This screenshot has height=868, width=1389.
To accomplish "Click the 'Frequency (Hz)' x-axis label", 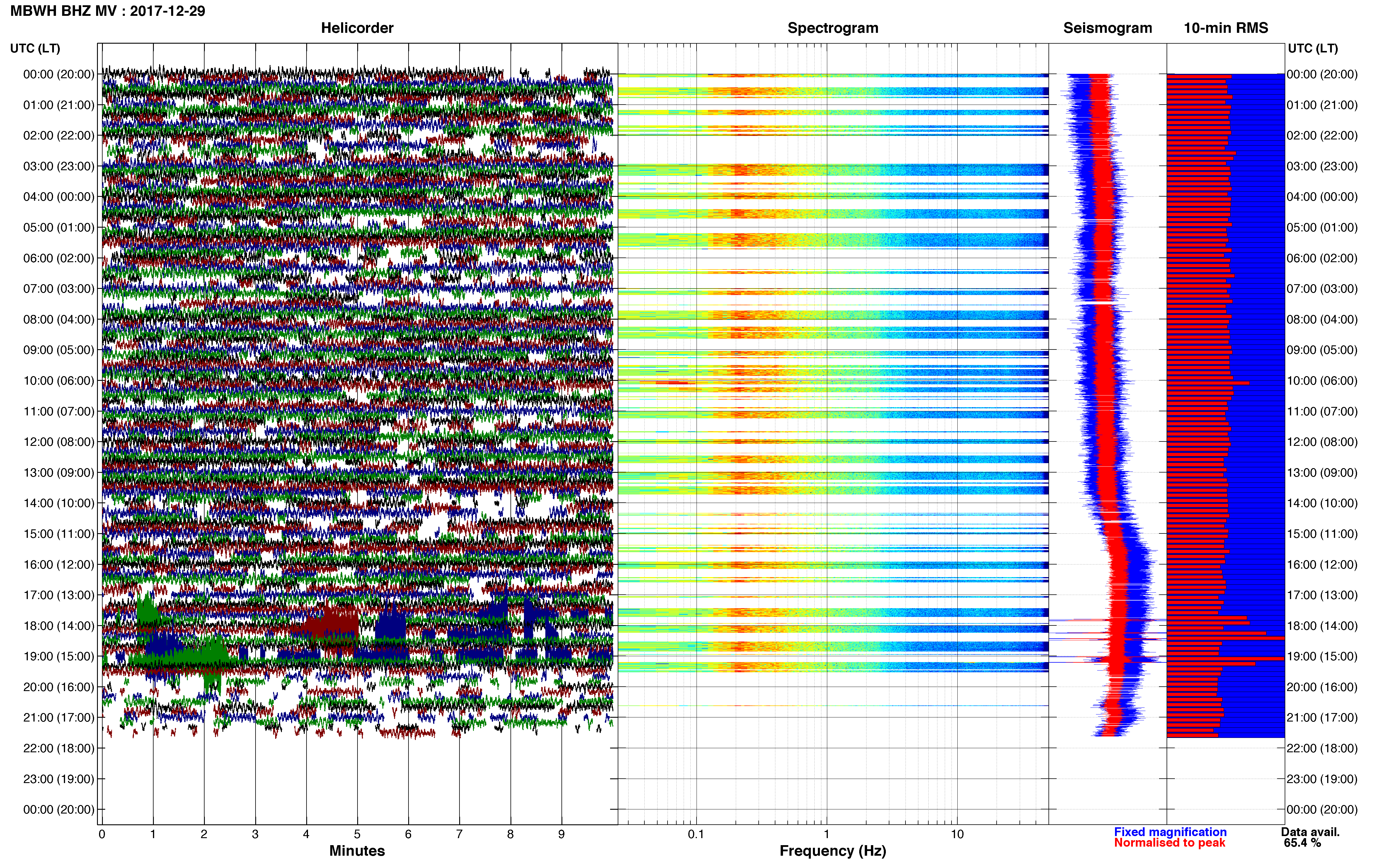I will 833,851.
